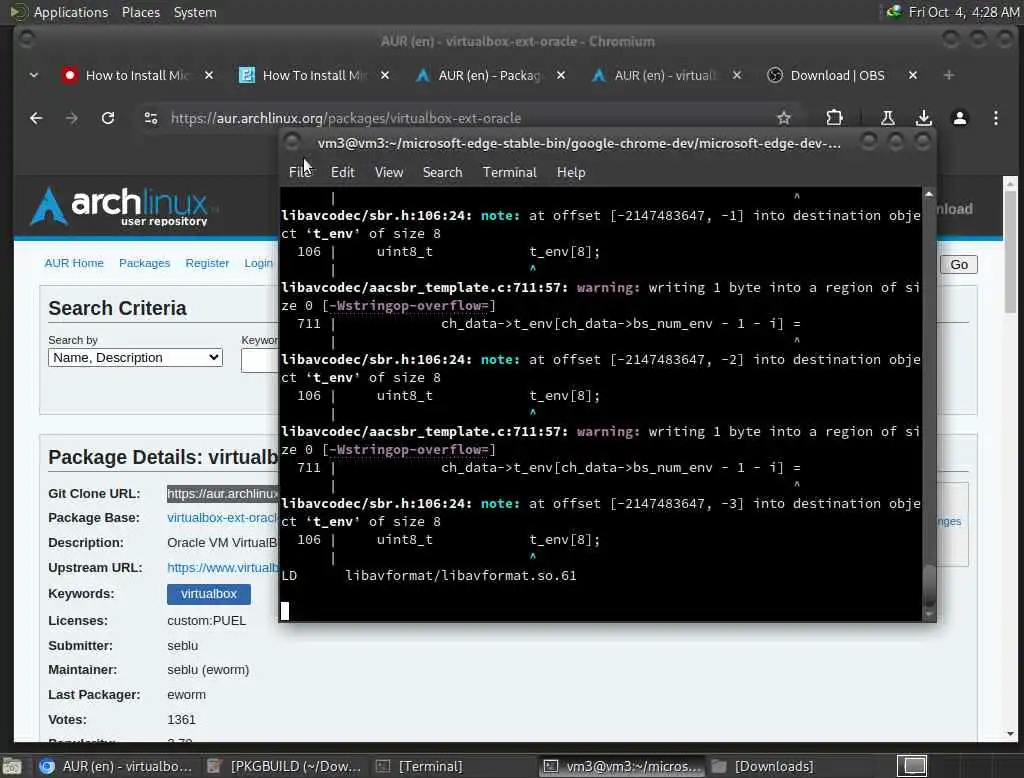The height and width of the screenshot is (778, 1024).
Task: Click the terminal scrollbar thumb
Action: (929, 586)
